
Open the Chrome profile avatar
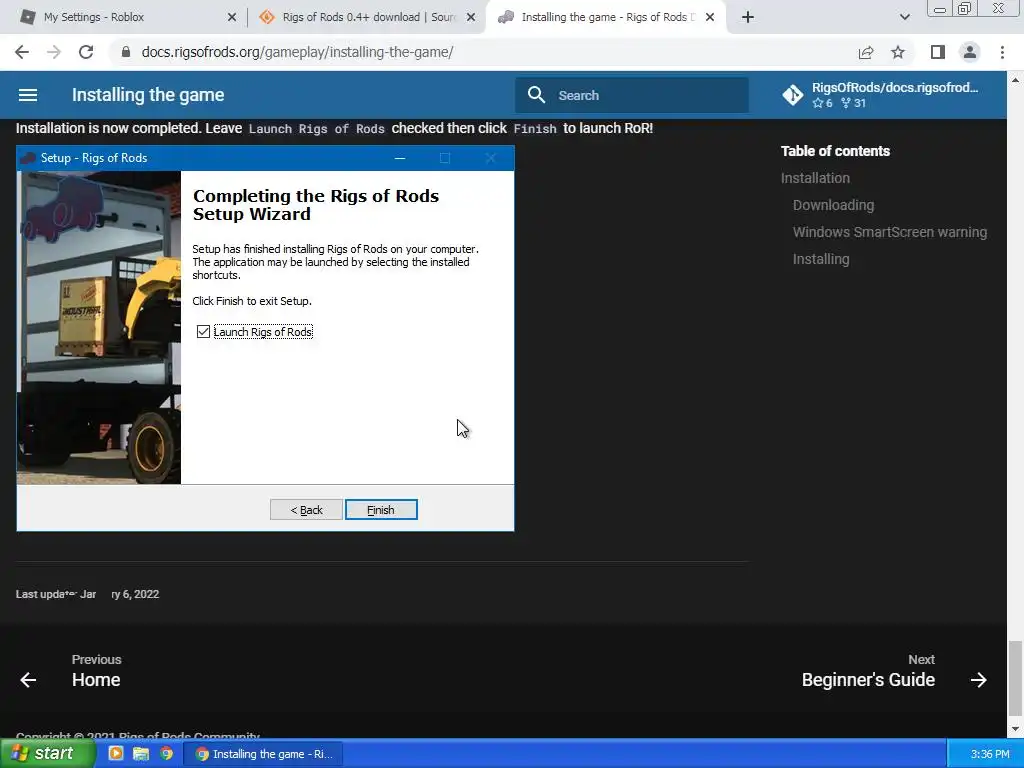click(970, 52)
